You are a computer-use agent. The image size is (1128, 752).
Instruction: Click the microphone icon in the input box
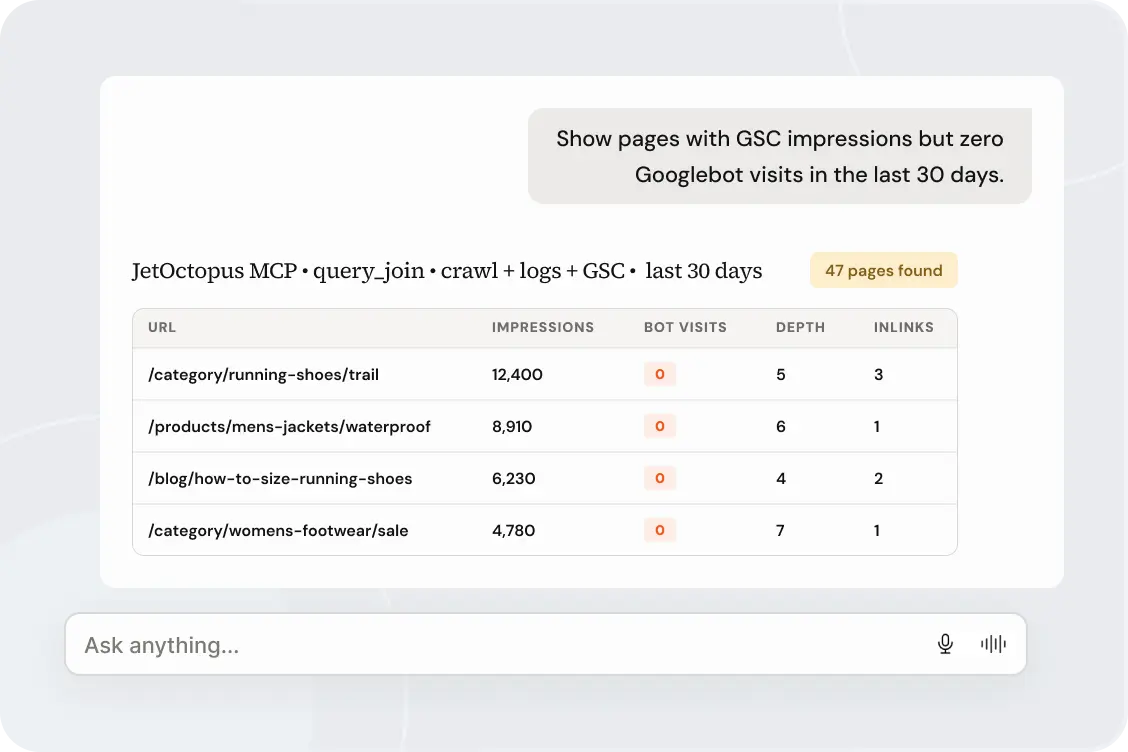[x=945, y=644]
